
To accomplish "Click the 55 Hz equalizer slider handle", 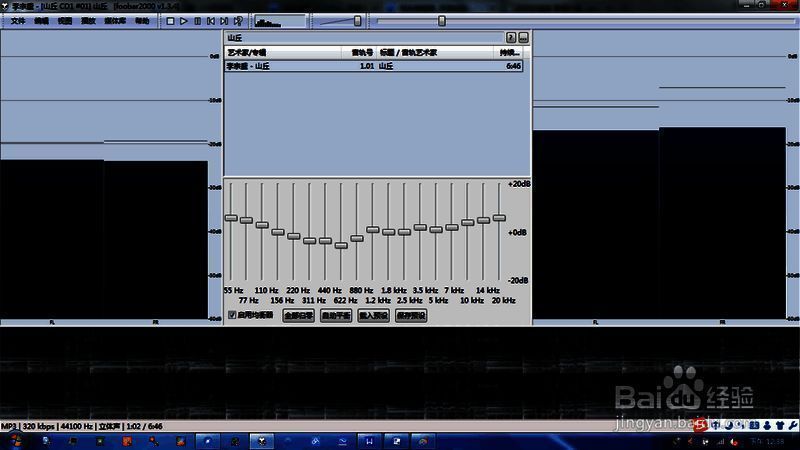I will (x=231, y=218).
